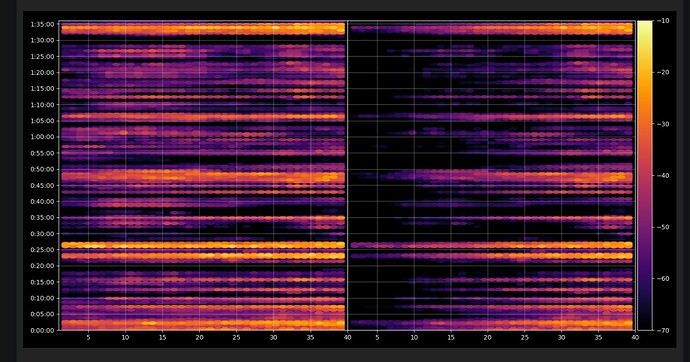The width and height of the screenshot is (690, 362).
Task: Click x-axis label 30 under left heatmap
Action: [x=273, y=338]
